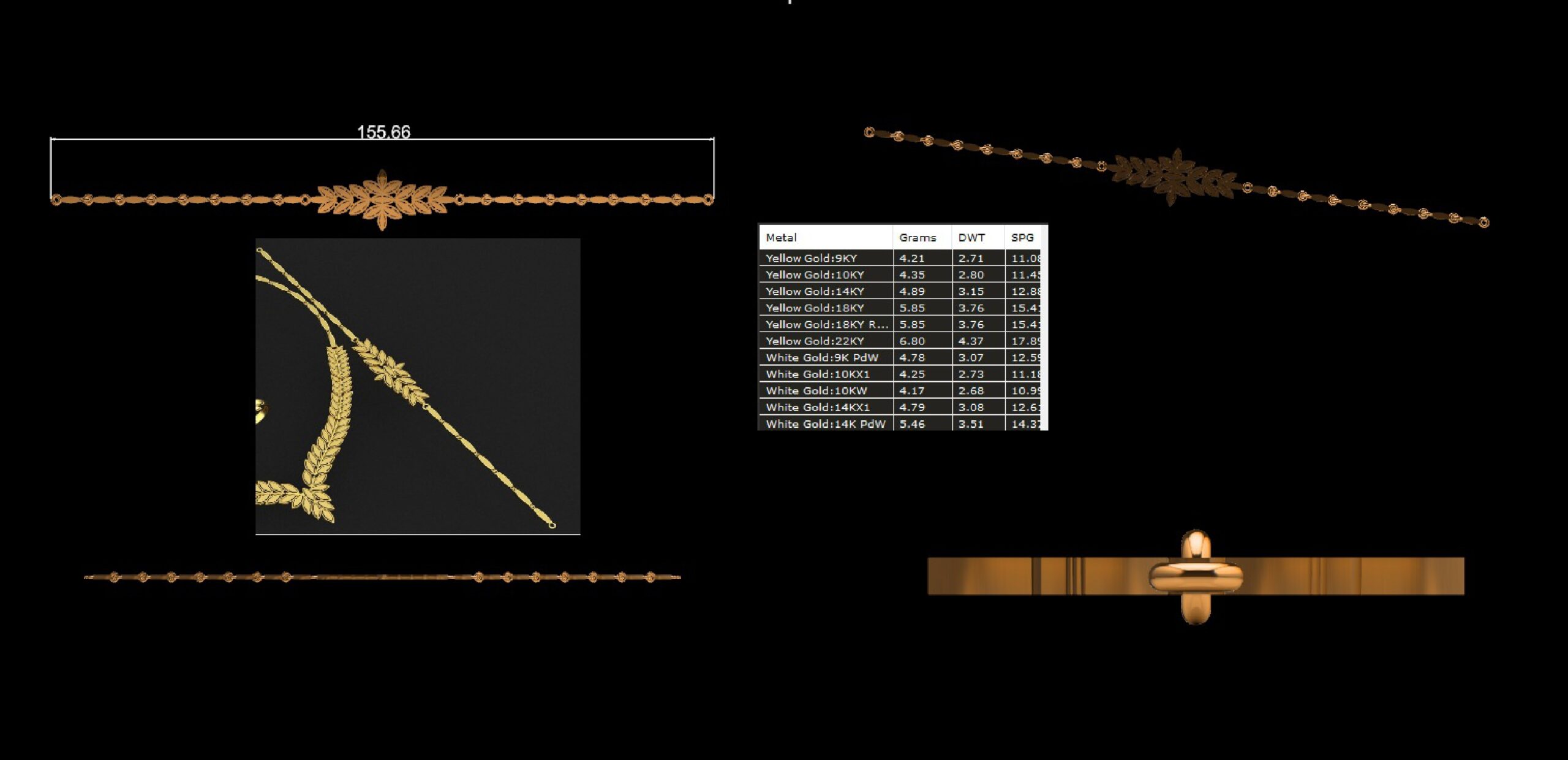Select the White Gold:9K PdW row
Image resolution: width=1568 pixels, height=760 pixels.
point(821,357)
